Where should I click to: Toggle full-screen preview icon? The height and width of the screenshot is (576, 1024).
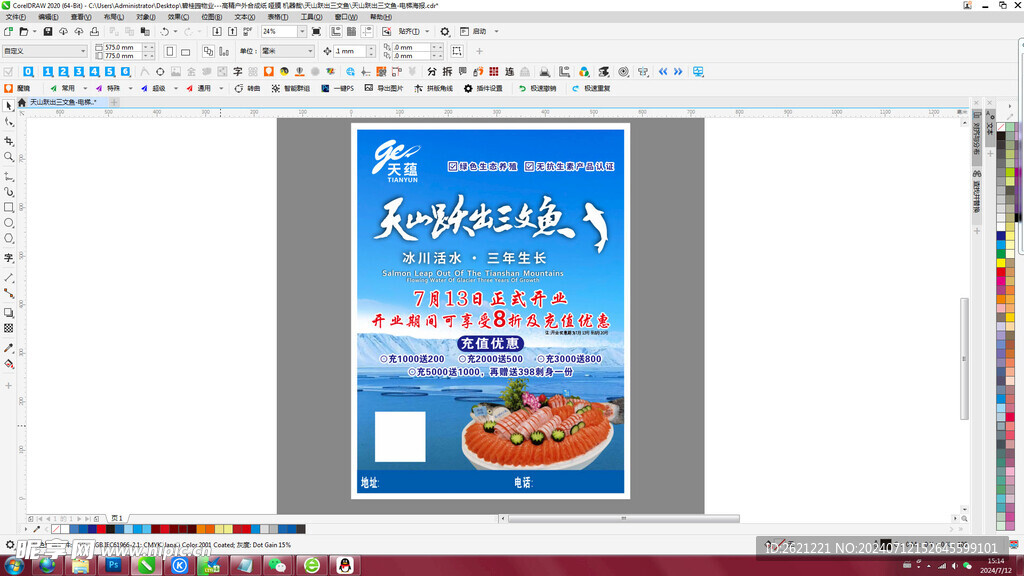[x=316, y=31]
